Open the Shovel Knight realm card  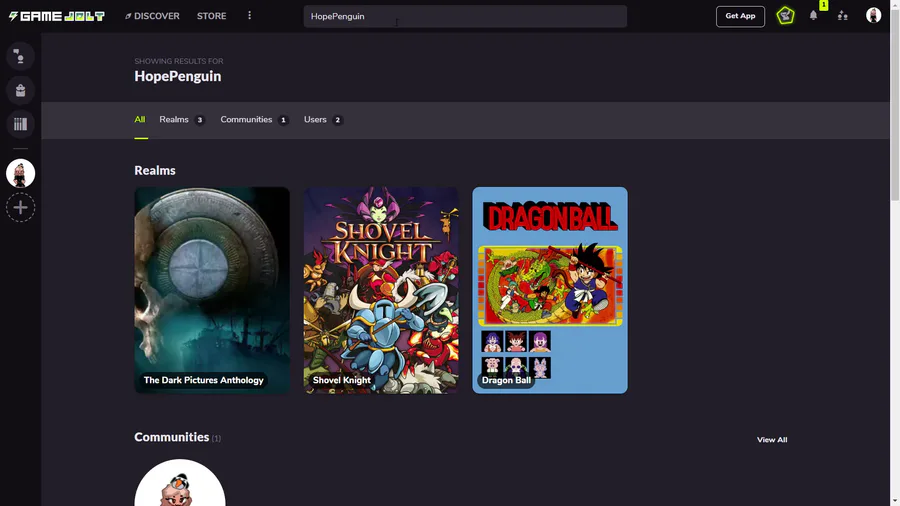click(x=381, y=290)
